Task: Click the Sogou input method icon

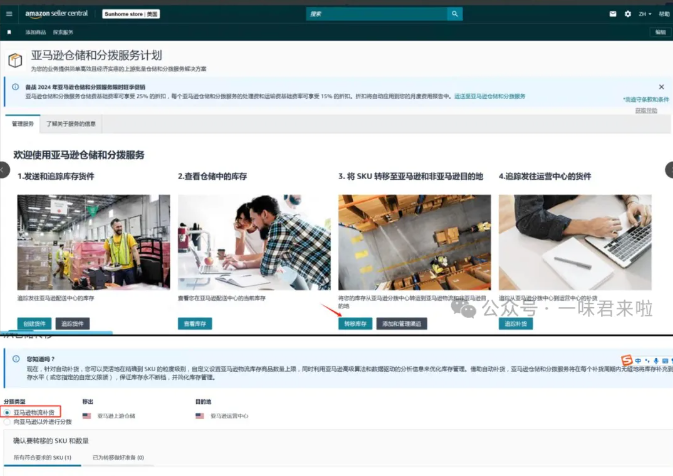Action: [x=627, y=360]
